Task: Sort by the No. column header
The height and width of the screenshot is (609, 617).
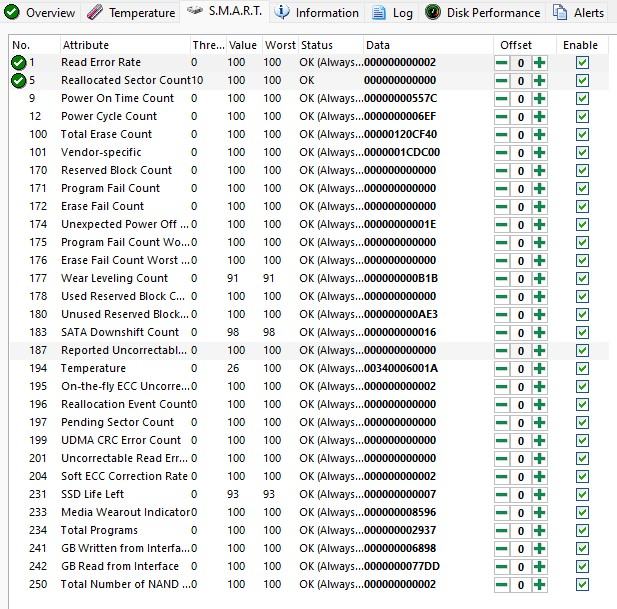Action: (35, 45)
